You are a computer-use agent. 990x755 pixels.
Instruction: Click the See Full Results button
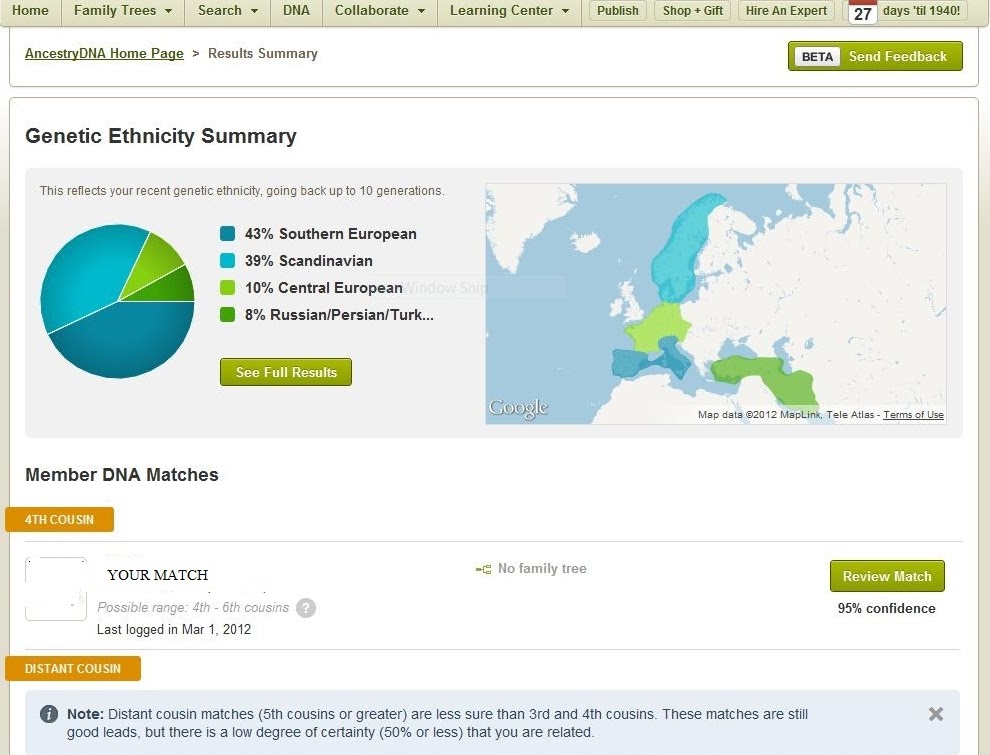pyautogui.click(x=286, y=372)
